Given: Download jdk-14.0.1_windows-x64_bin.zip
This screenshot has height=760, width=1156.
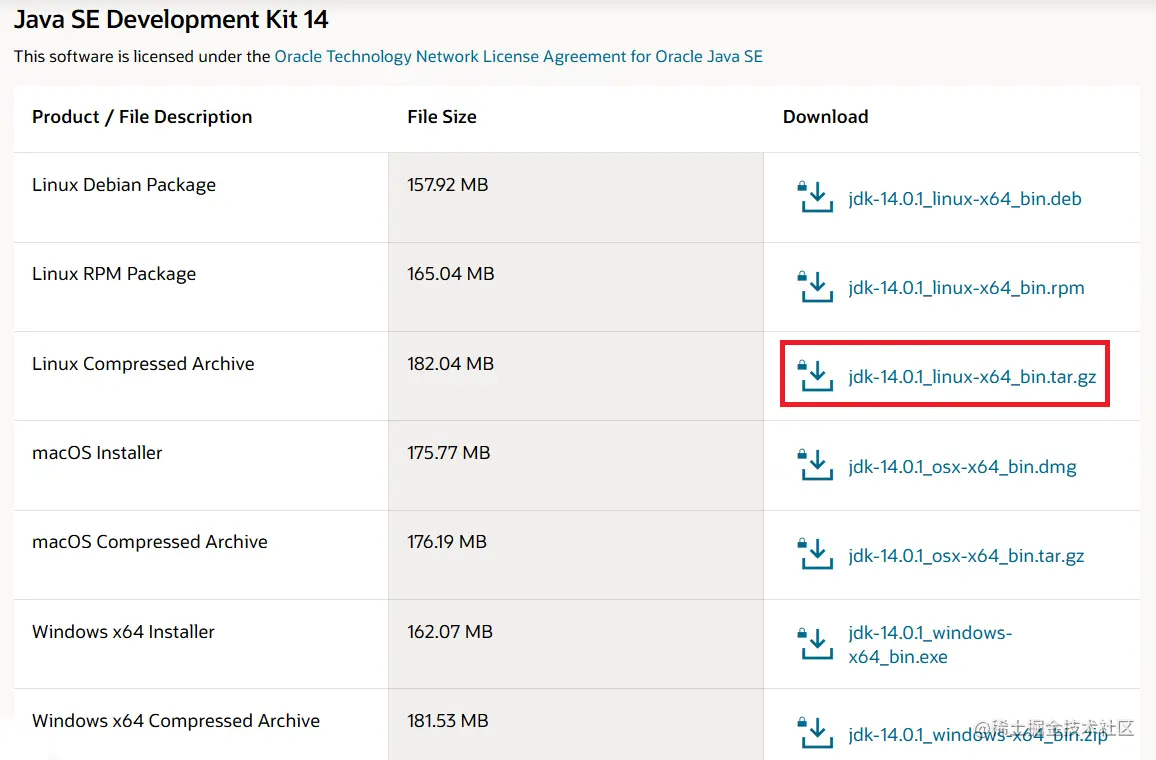Looking at the screenshot, I should 978,735.
